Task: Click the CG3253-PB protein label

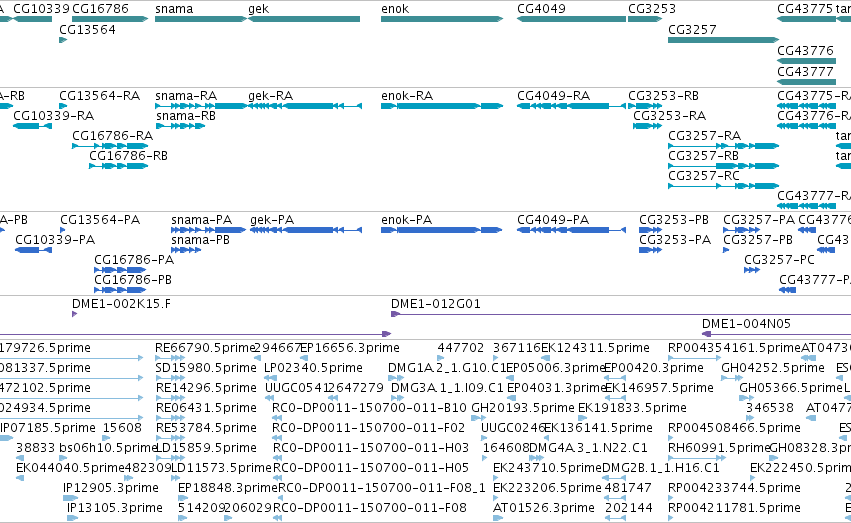Action: tap(674, 220)
